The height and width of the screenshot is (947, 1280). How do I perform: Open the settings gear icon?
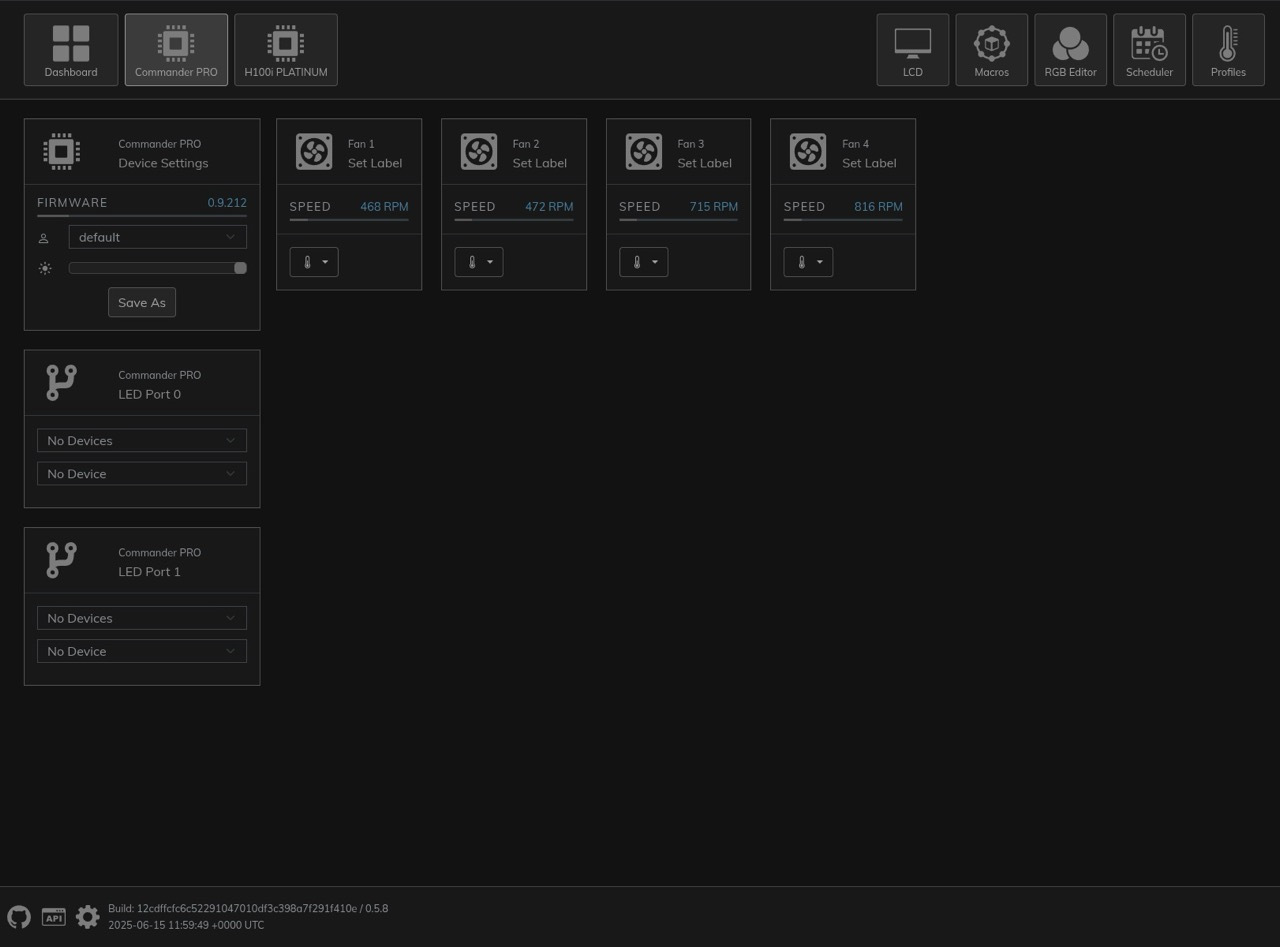(88, 917)
